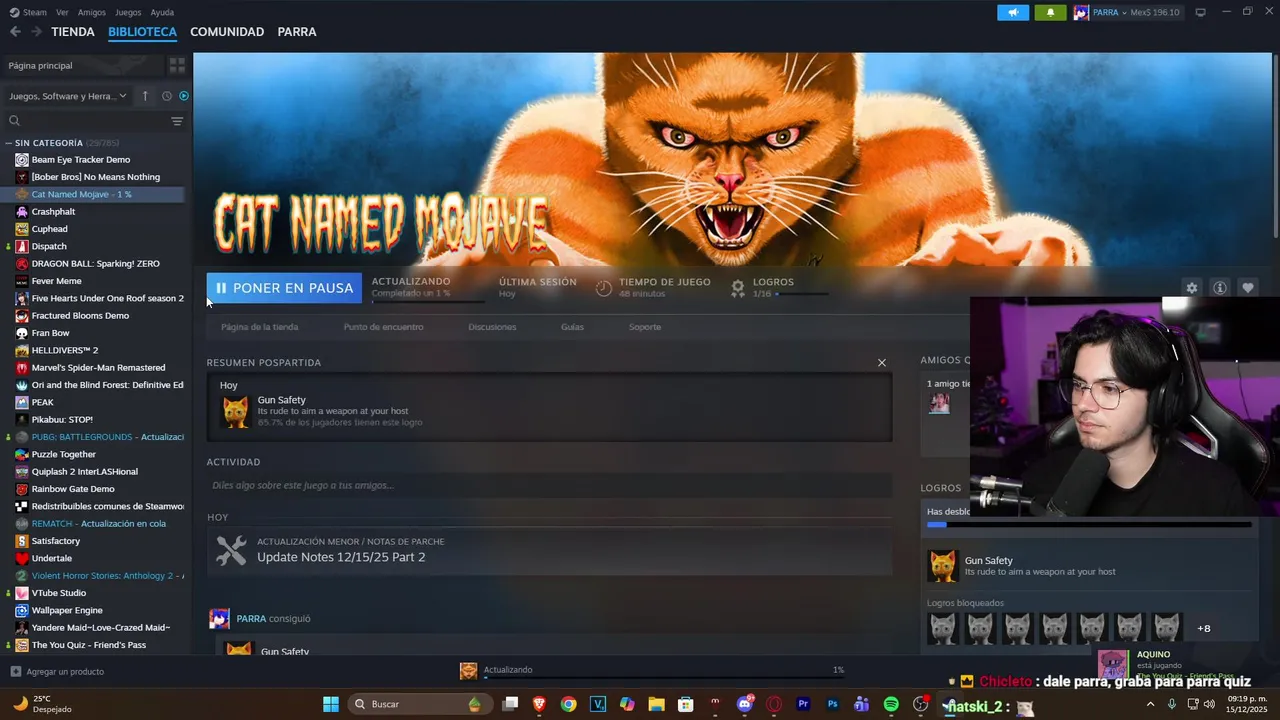Show game info with the i icon
This screenshot has width=1280, height=720.
click(x=1220, y=288)
